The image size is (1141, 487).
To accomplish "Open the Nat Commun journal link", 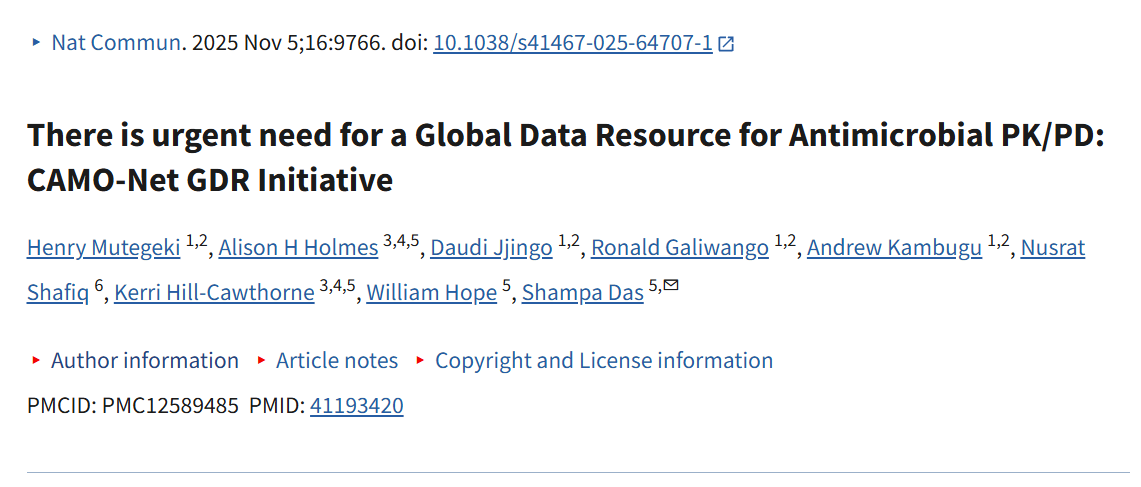I will point(117,43).
